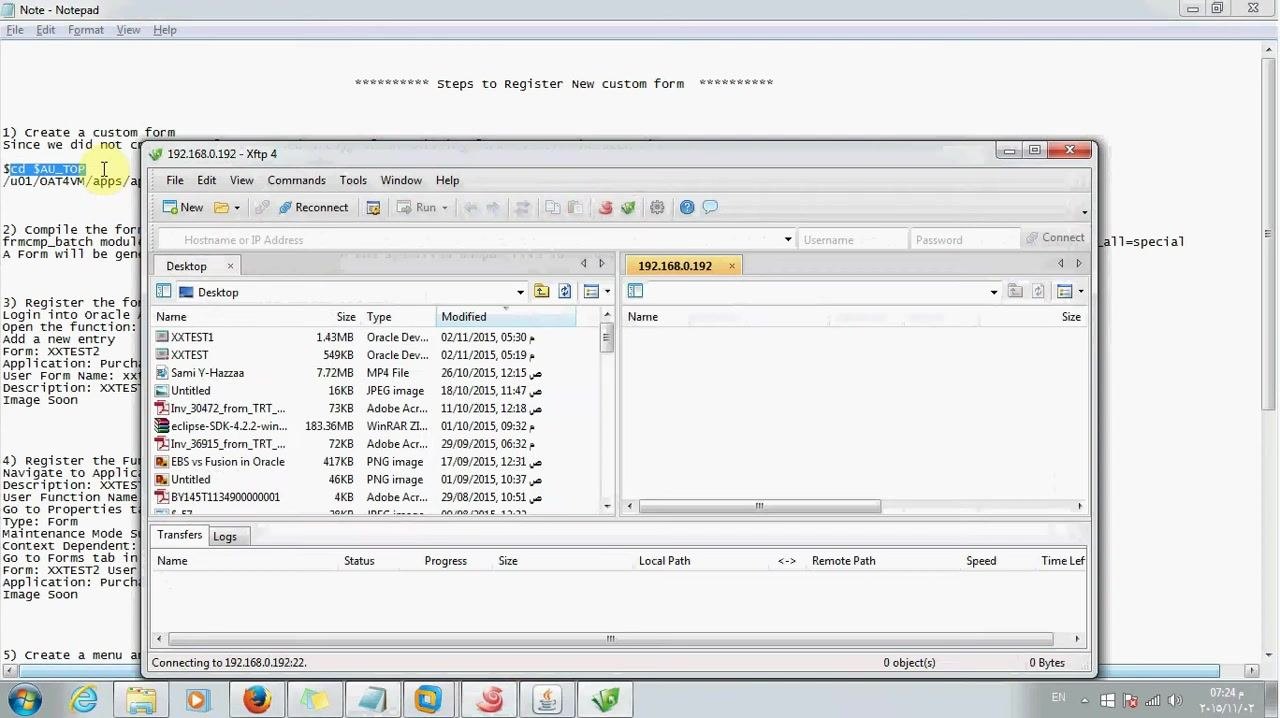Open Firefox from the taskbar
The width and height of the screenshot is (1280, 718).
point(257,700)
